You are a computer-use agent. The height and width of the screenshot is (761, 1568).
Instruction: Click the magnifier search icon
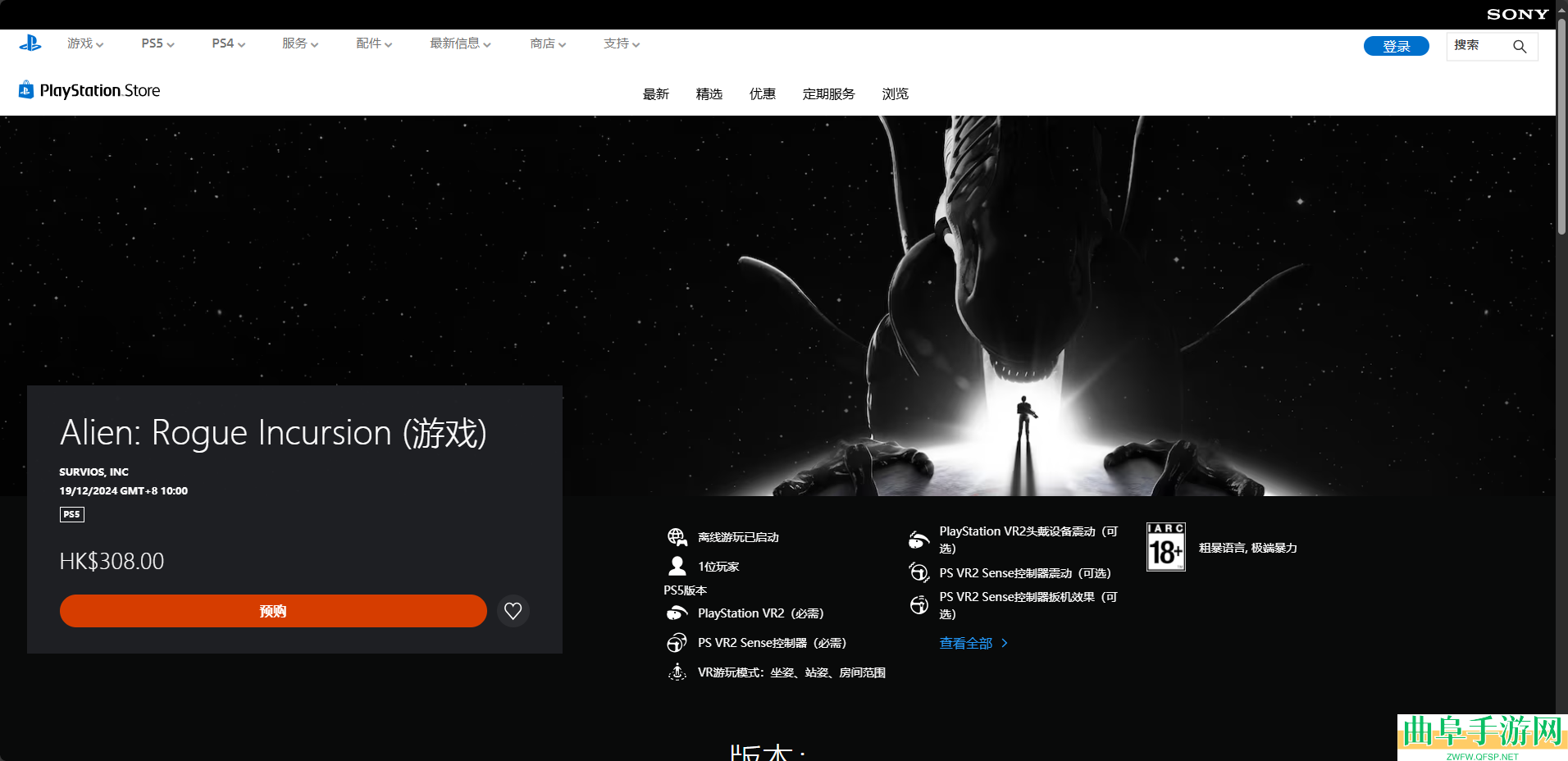(1520, 46)
